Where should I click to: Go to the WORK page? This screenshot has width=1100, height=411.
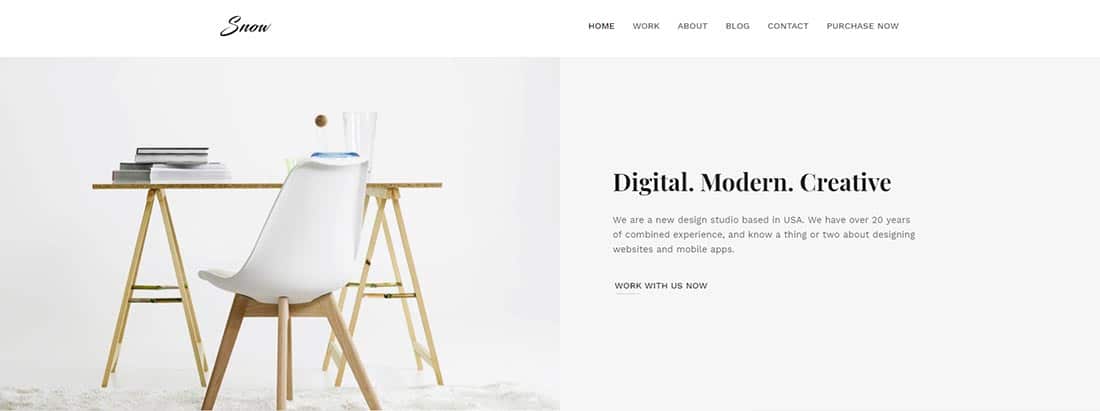coord(646,26)
